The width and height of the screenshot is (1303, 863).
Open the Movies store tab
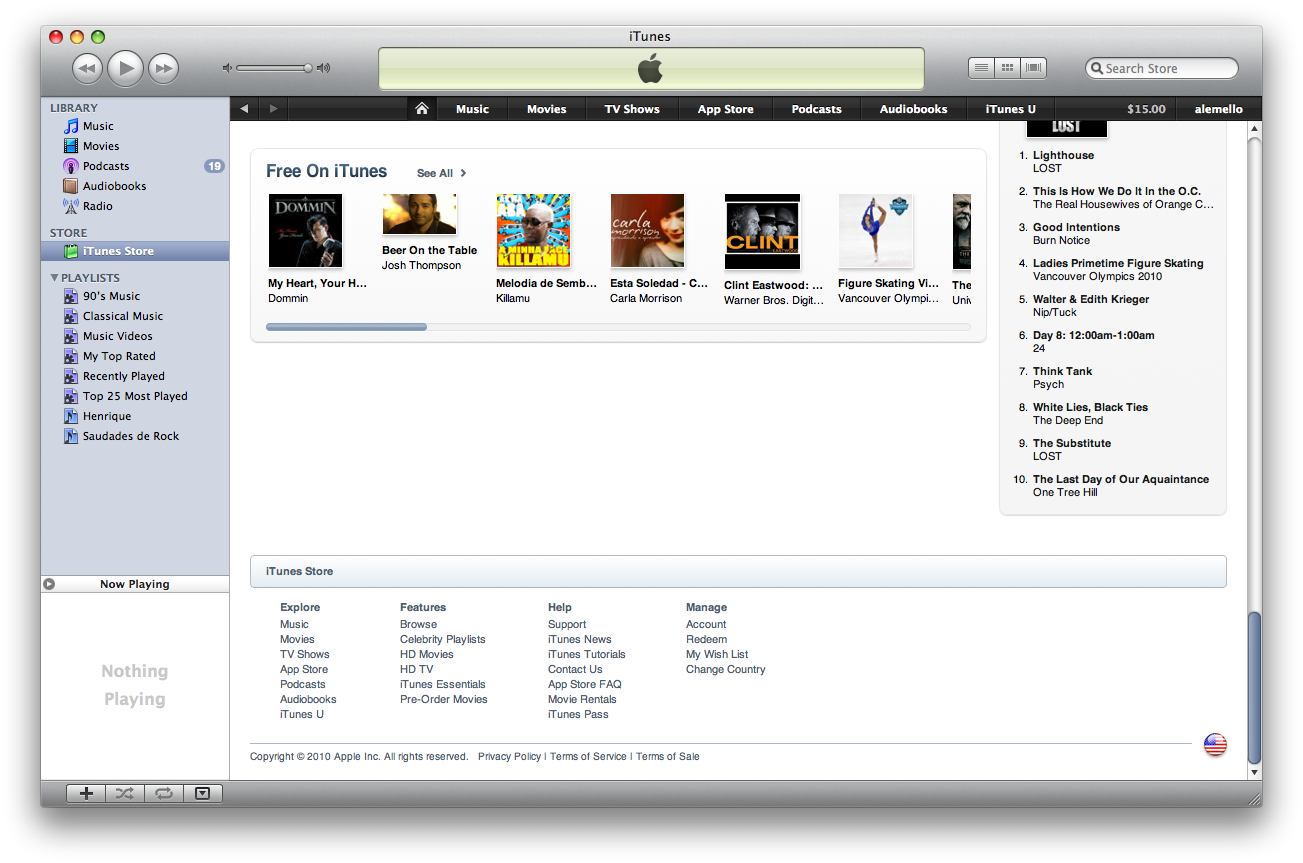click(x=546, y=109)
